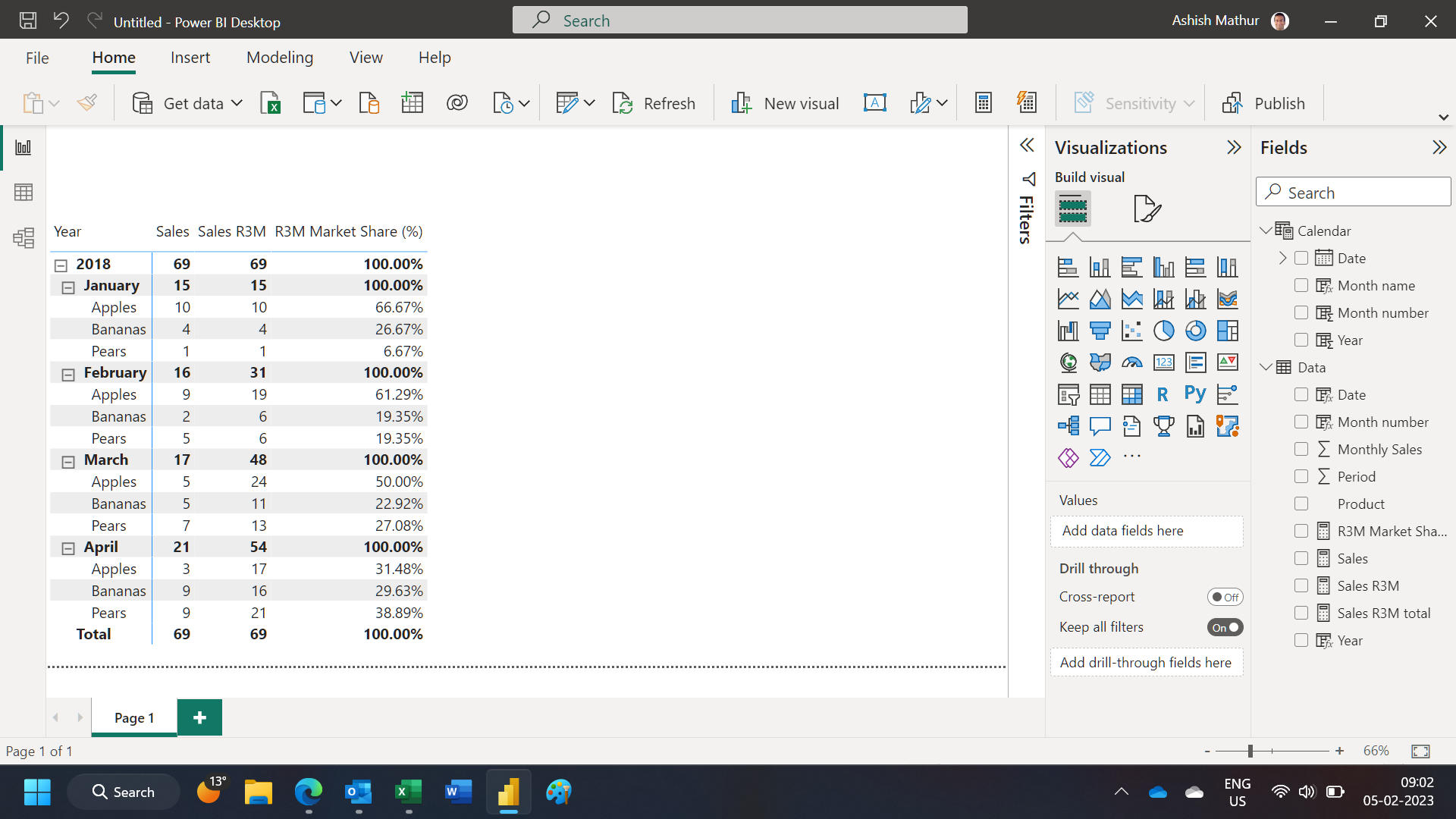This screenshot has height=819, width=1456.
Task: Open the File menu
Action: [x=37, y=58]
